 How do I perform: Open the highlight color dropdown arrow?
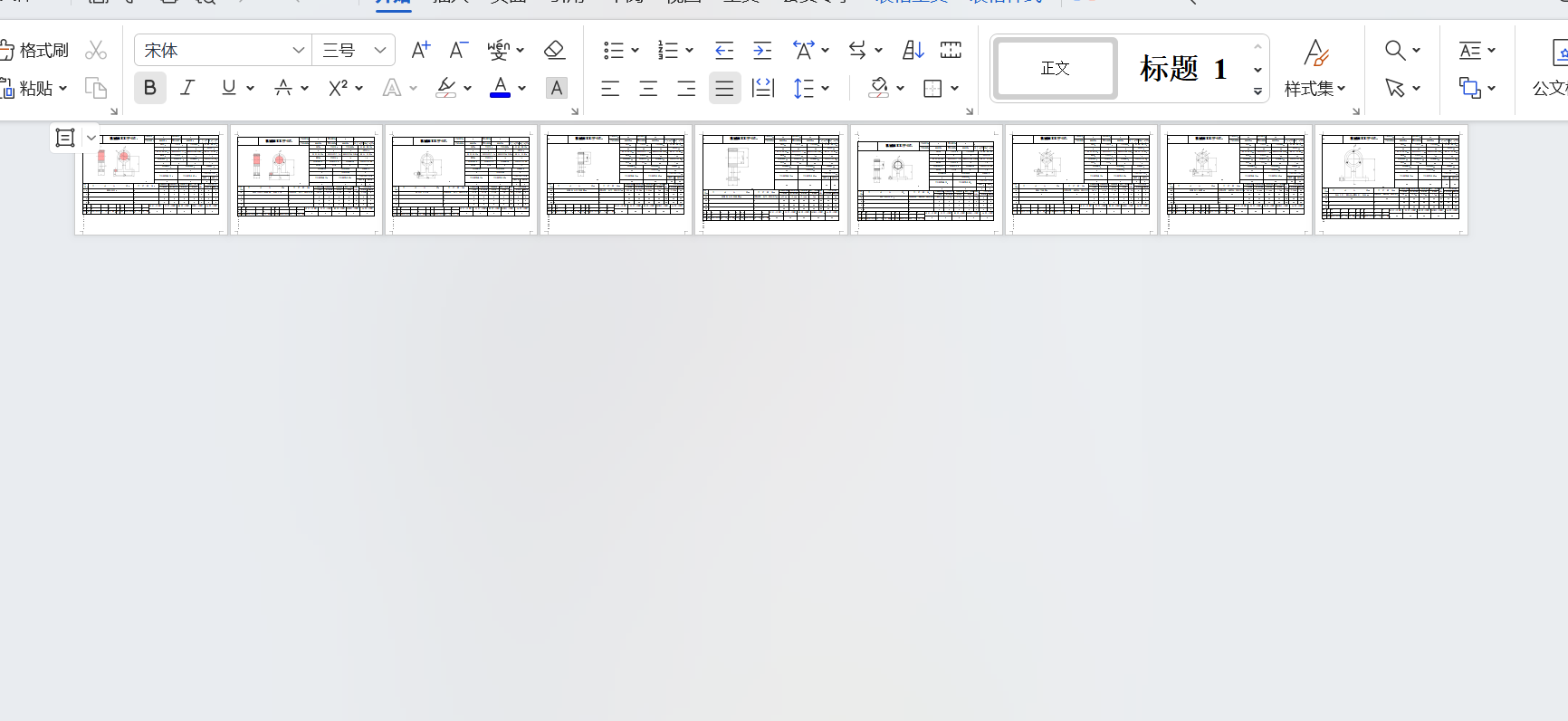(x=467, y=88)
